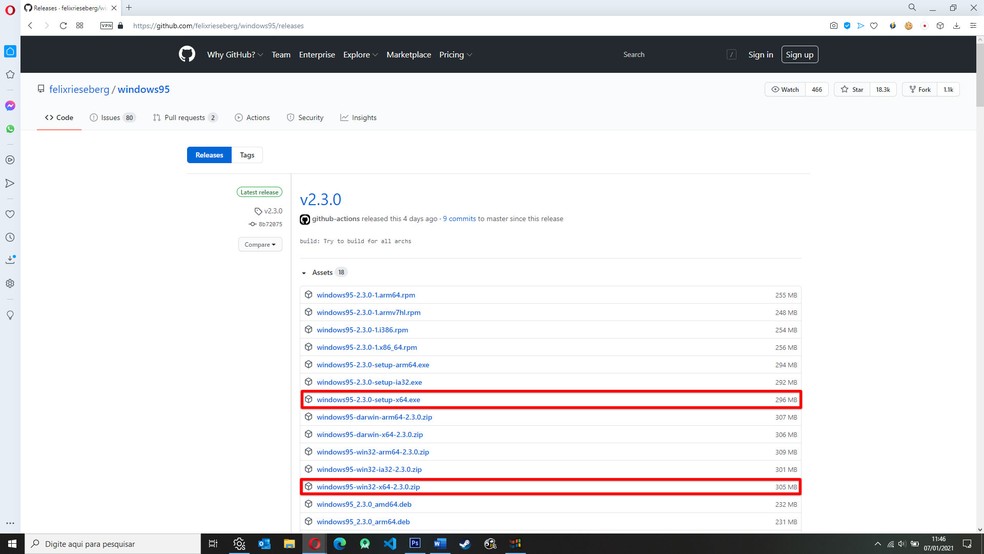Open the Compare dropdown
The image size is (984, 554).
pos(260,245)
